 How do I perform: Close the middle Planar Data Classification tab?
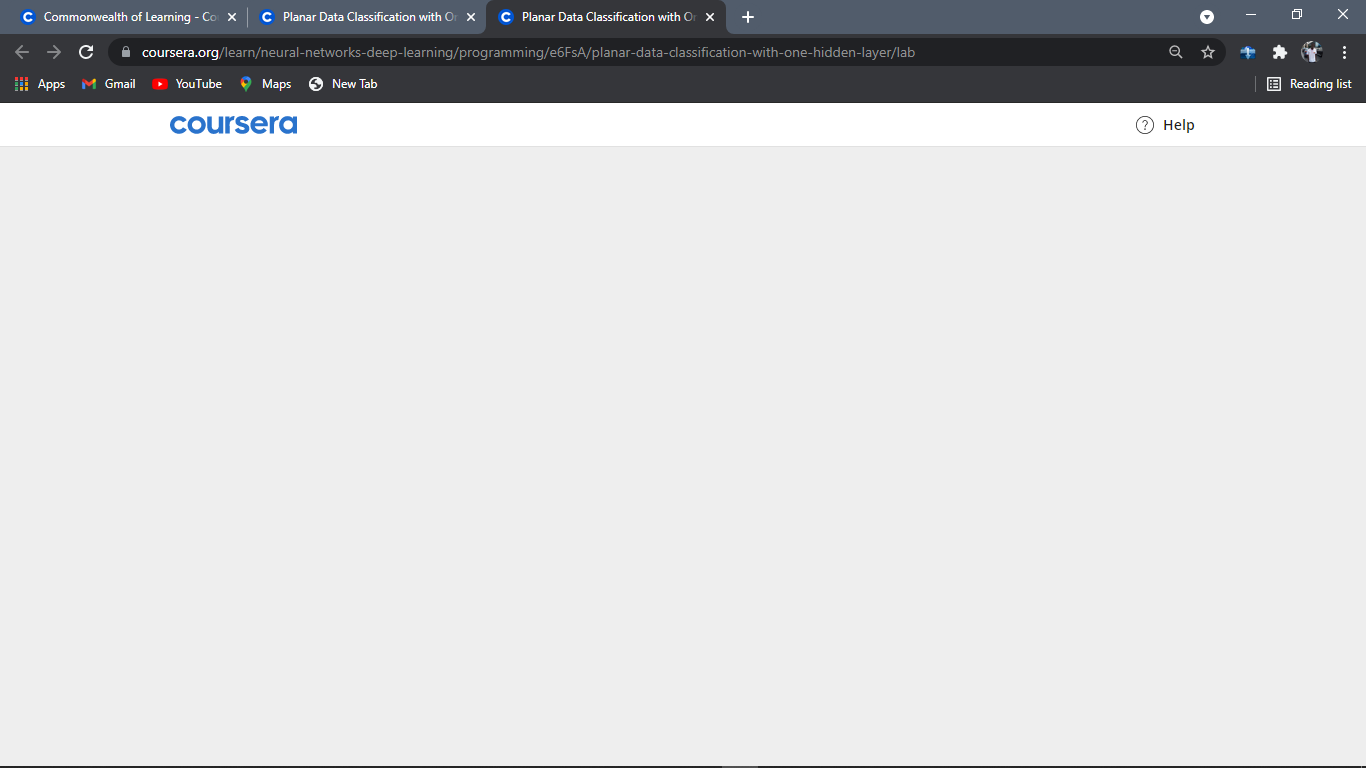point(471,17)
